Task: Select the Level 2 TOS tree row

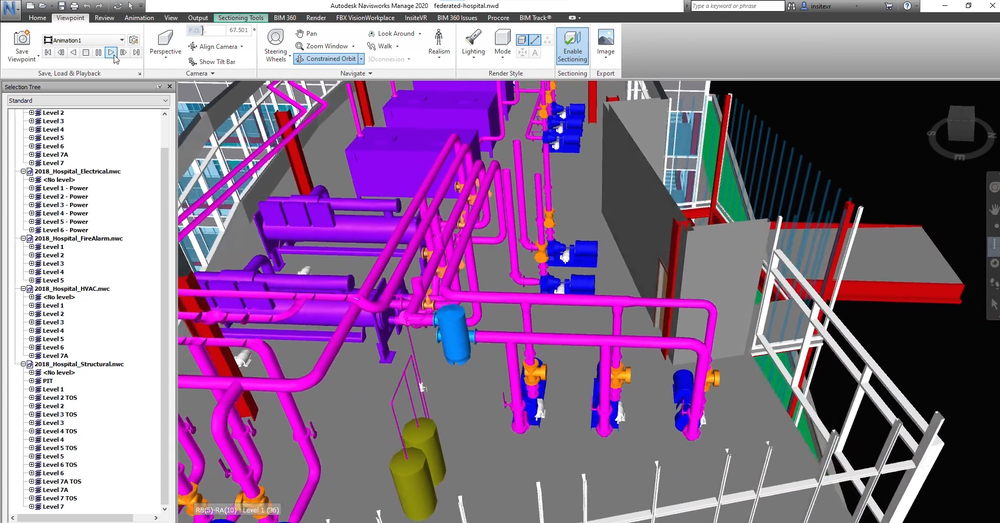Action: (60, 397)
